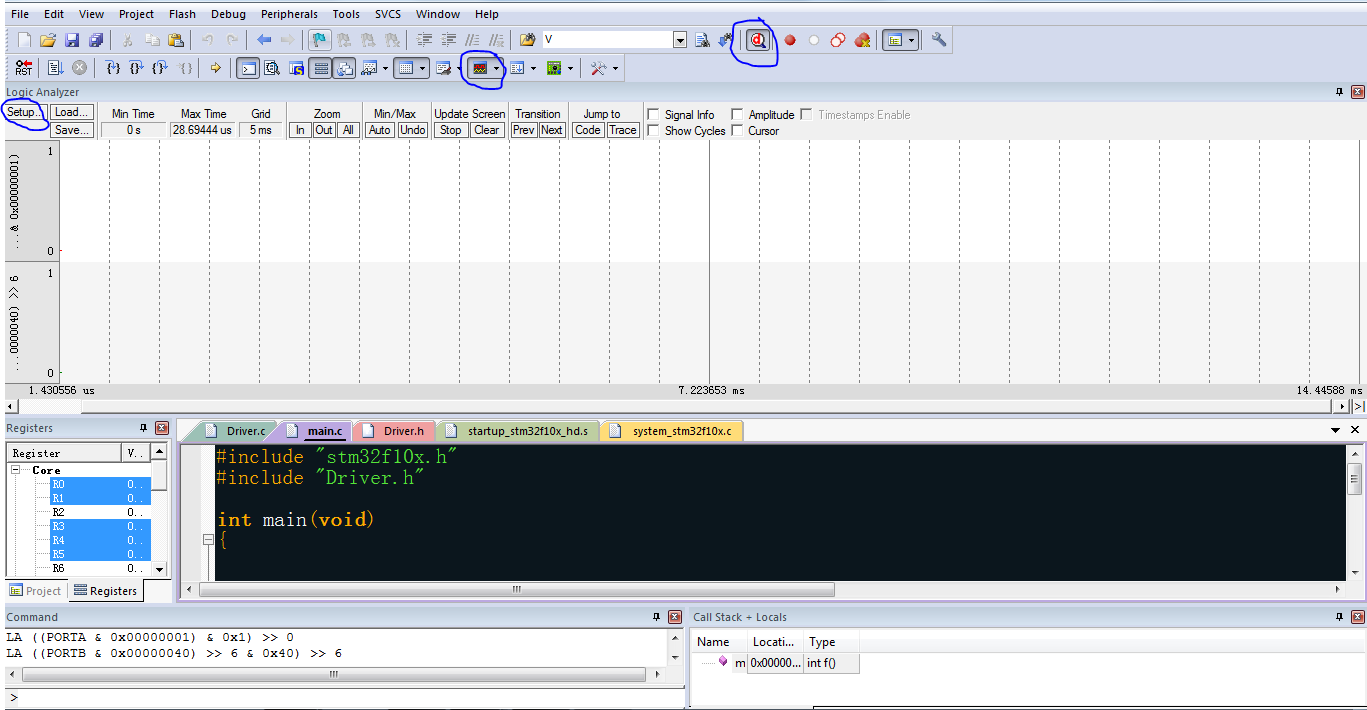Open the Memory Windows dropdown arrow

[422, 68]
